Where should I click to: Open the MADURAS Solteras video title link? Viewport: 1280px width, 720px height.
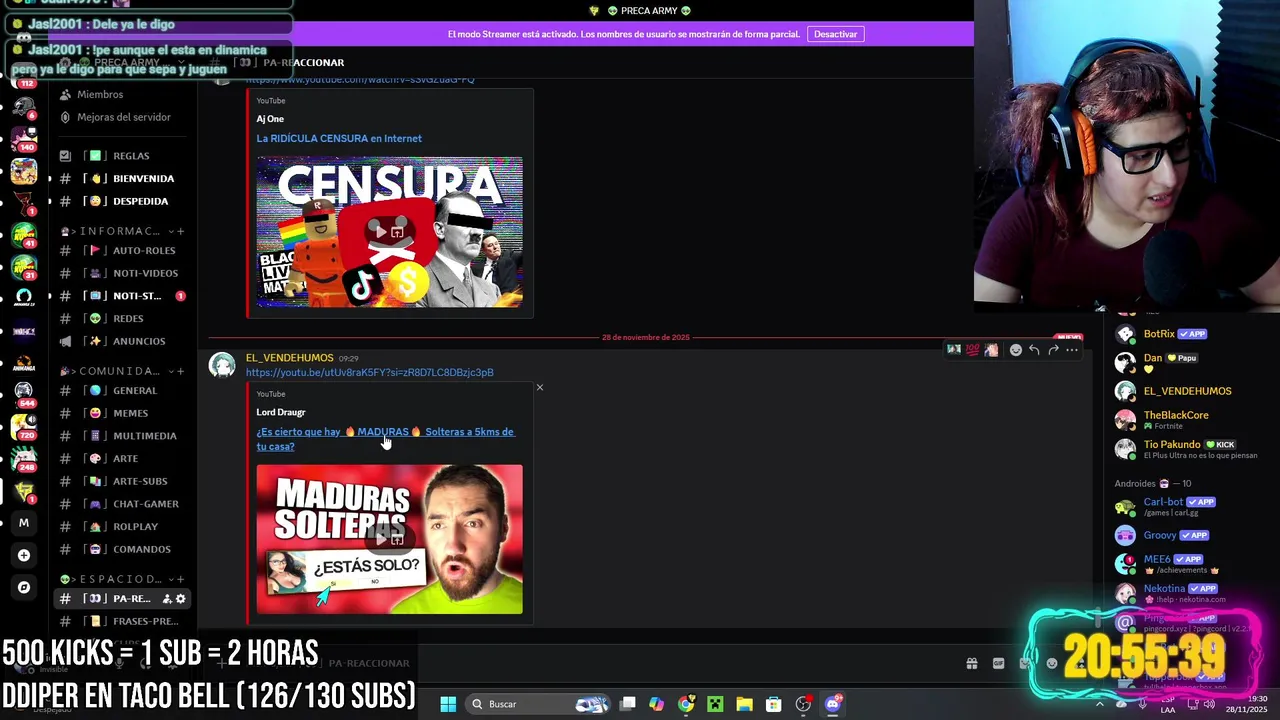click(x=385, y=439)
